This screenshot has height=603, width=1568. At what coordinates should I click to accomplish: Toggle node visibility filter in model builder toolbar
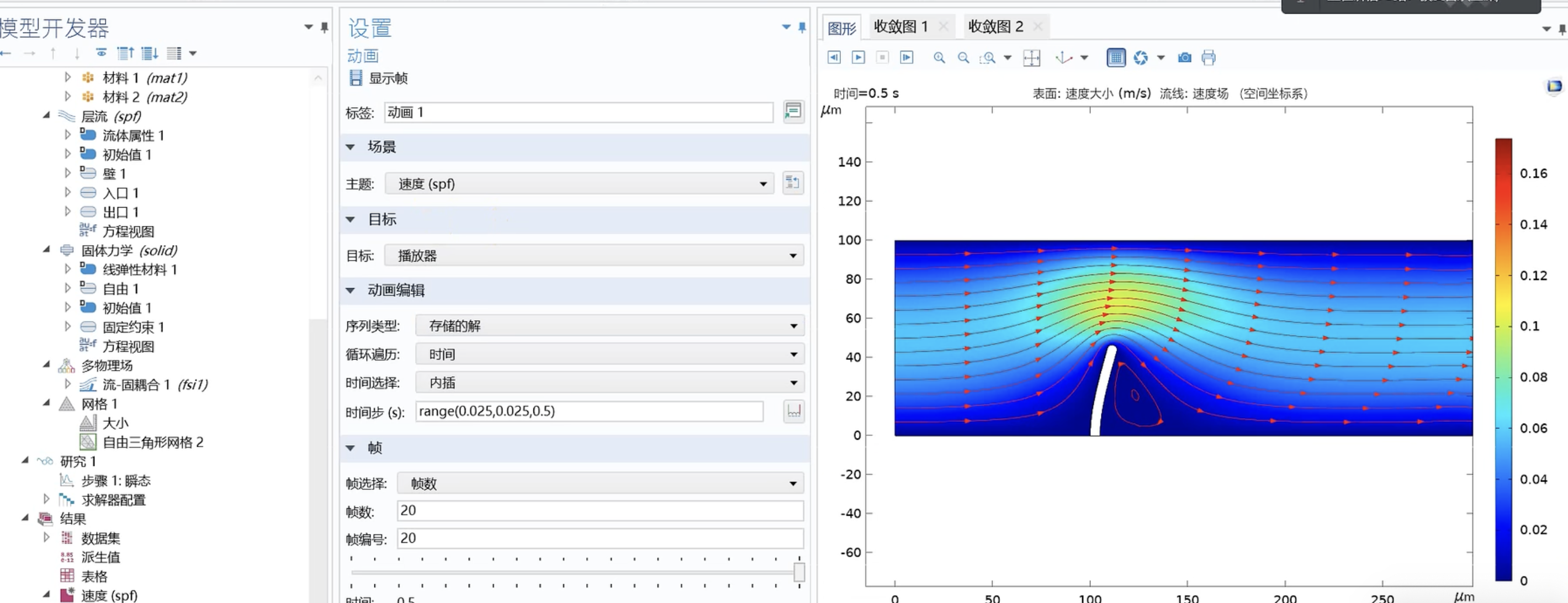[x=100, y=53]
